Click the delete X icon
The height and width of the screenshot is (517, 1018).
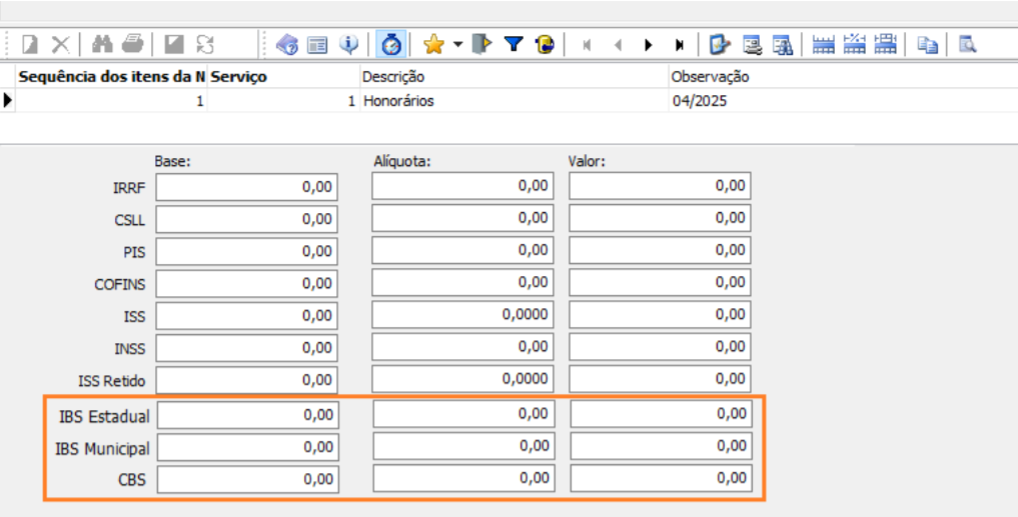pyautogui.click(x=61, y=44)
